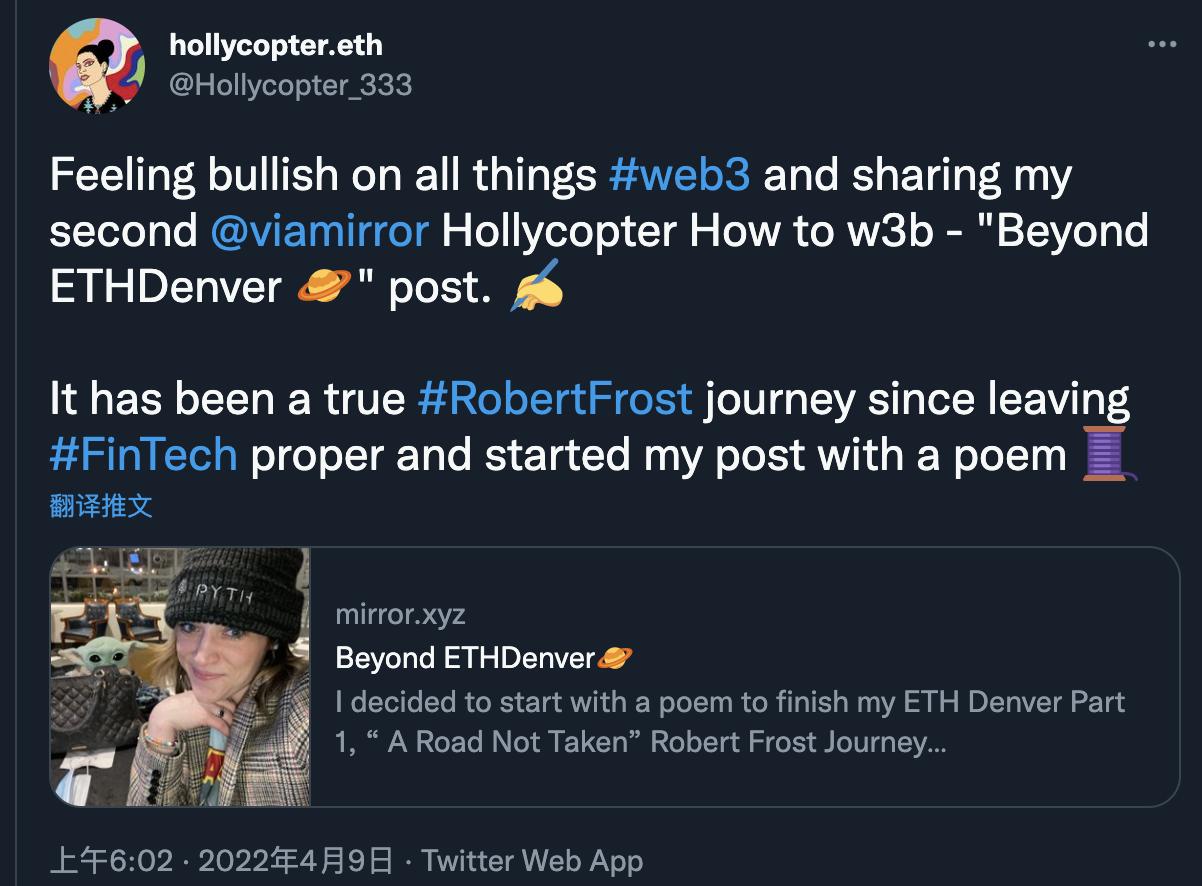Select the #FinTech hashtag

[x=143, y=455]
